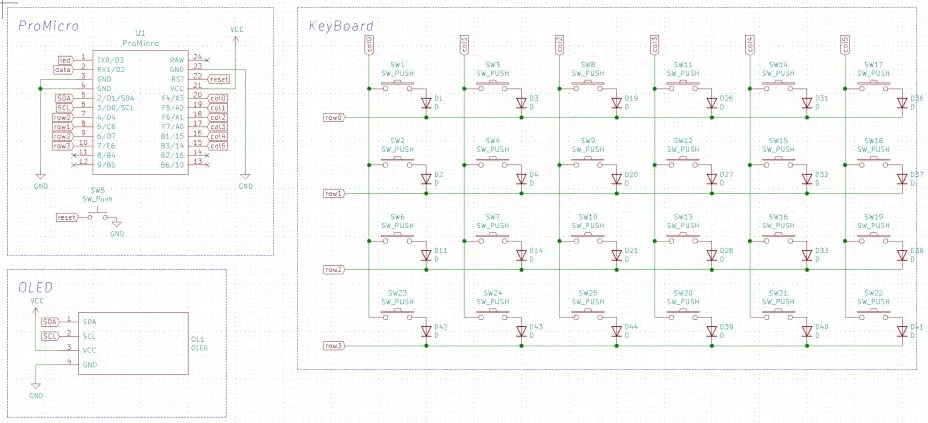The image size is (928, 423).
Task: Click the VCC power symbol above ProMicro
Action: [x=236, y=35]
